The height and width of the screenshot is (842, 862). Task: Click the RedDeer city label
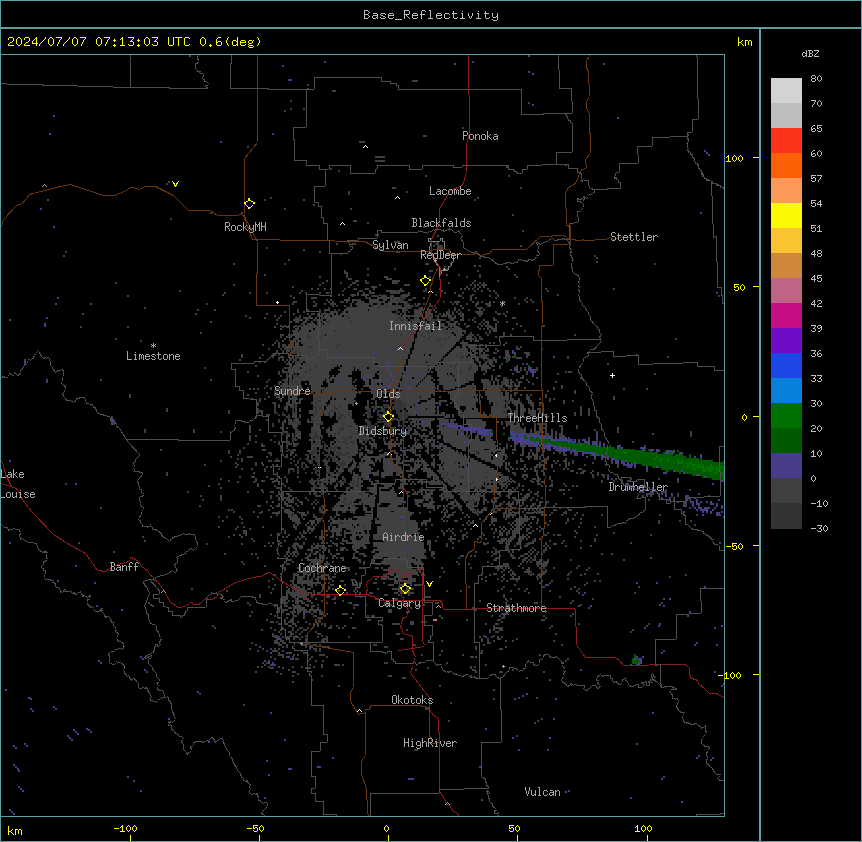pos(440,255)
